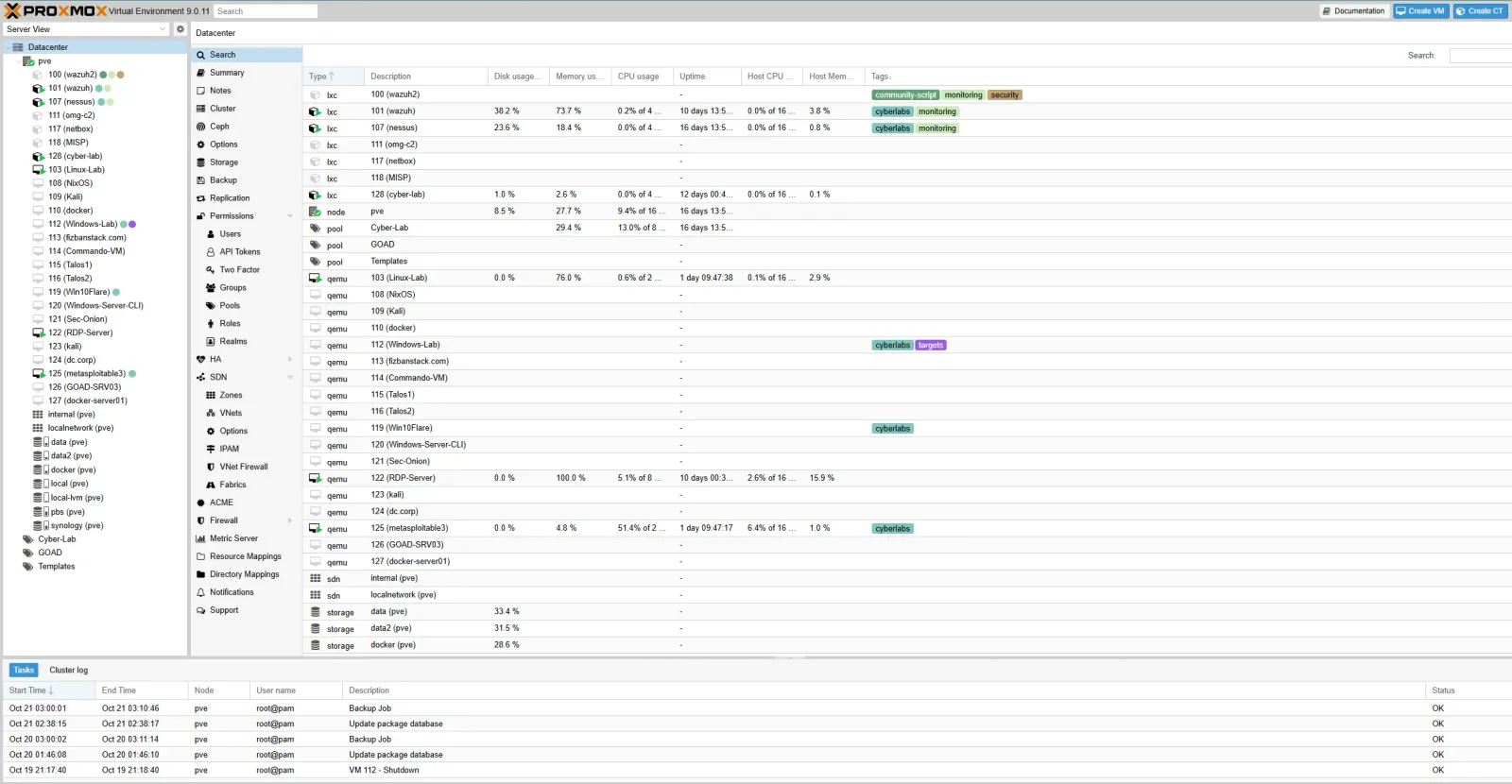Open the Zones SDN menu item
The height and width of the screenshot is (784, 1512).
[x=246, y=395]
